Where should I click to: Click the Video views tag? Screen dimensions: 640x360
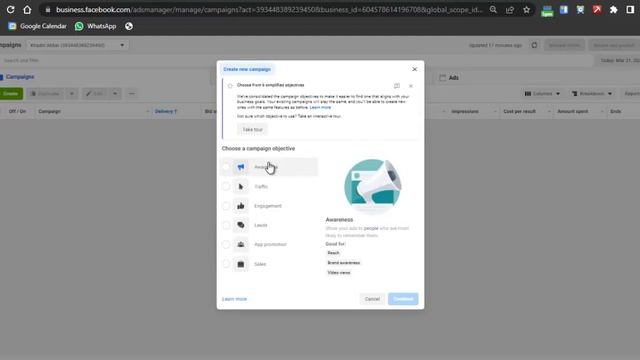(x=339, y=273)
